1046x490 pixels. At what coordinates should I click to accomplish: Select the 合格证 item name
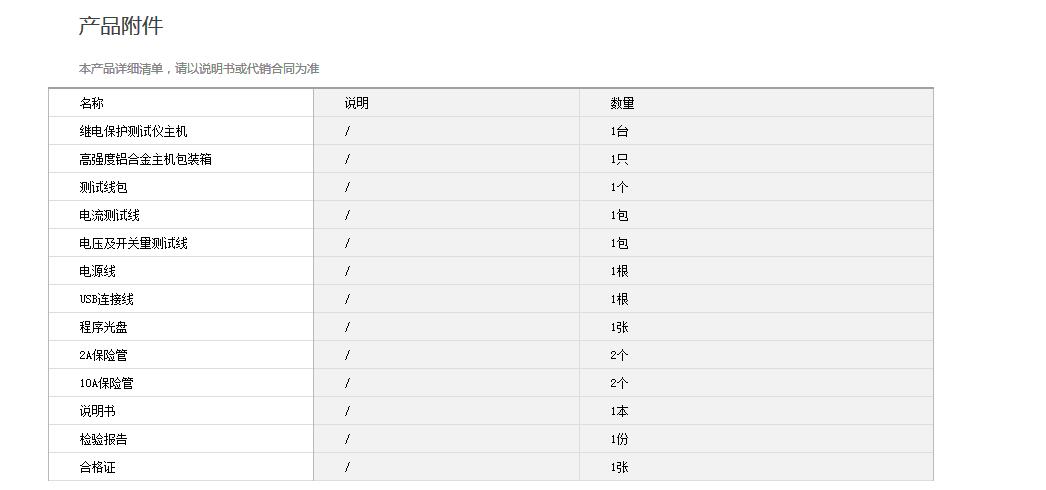[x=98, y=467]
